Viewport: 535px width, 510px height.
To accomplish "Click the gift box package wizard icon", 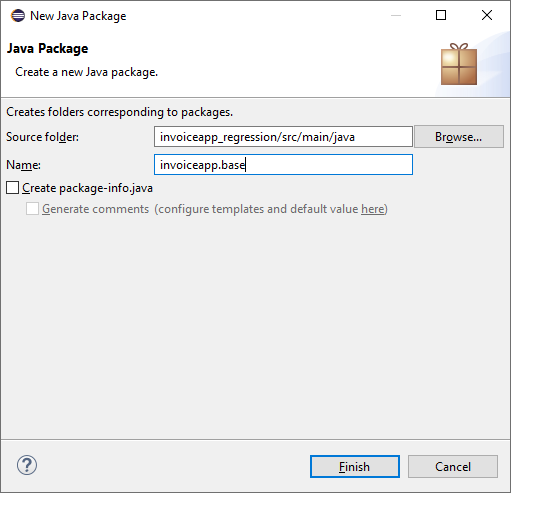I will (x=459, y=64).
